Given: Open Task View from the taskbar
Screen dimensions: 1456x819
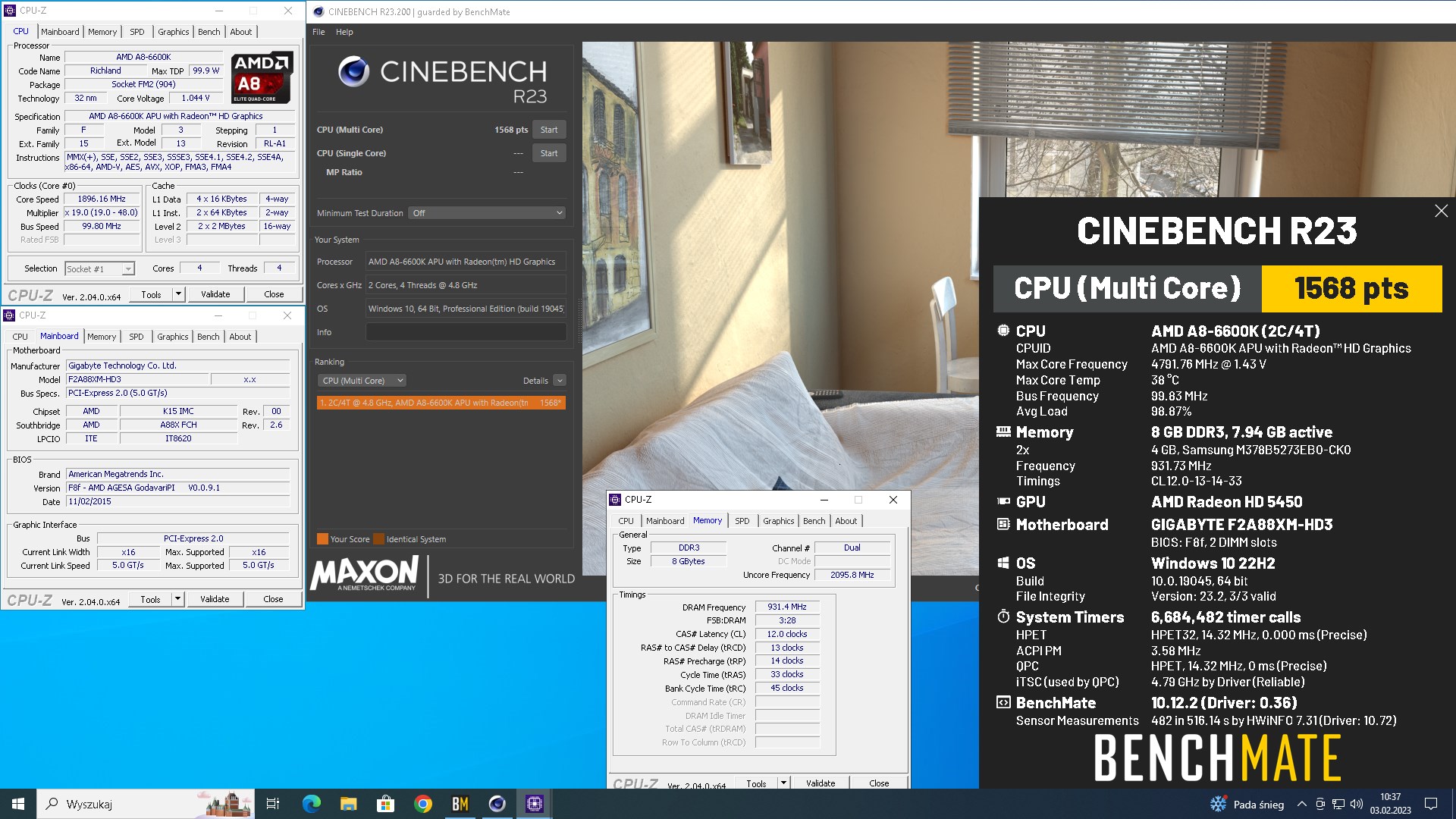Looking at the screenshot, I should click(273, 804).
